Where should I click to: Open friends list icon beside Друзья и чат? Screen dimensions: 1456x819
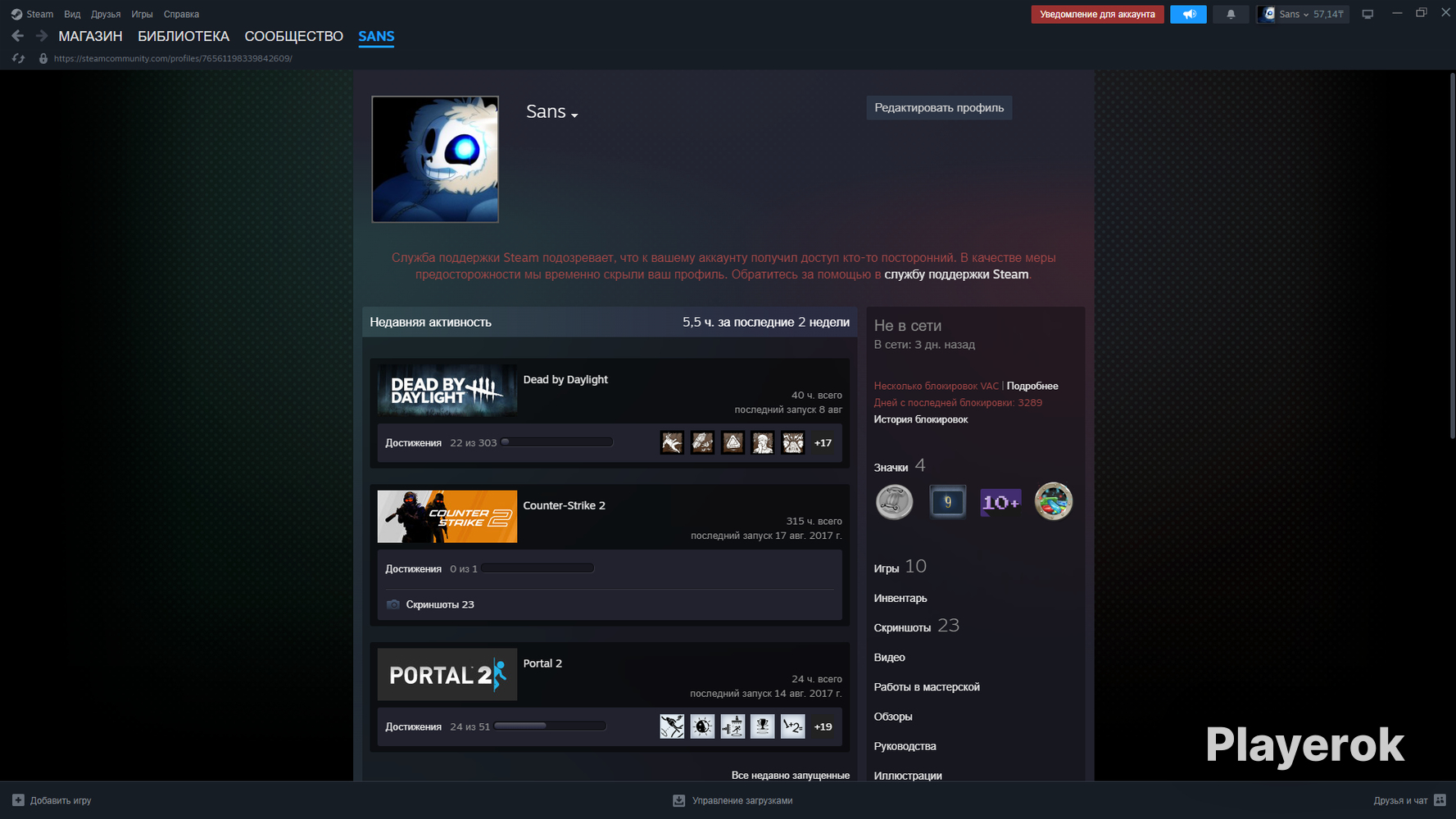click(x=1440, y=800)
